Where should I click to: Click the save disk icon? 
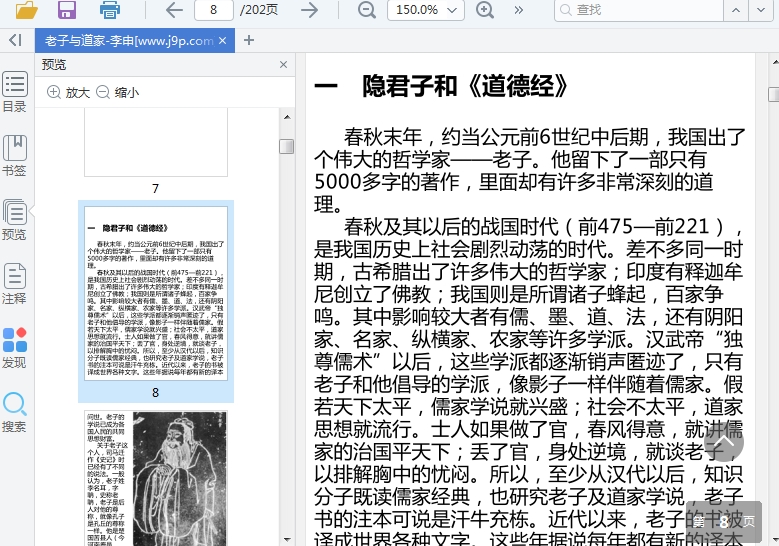67,10
